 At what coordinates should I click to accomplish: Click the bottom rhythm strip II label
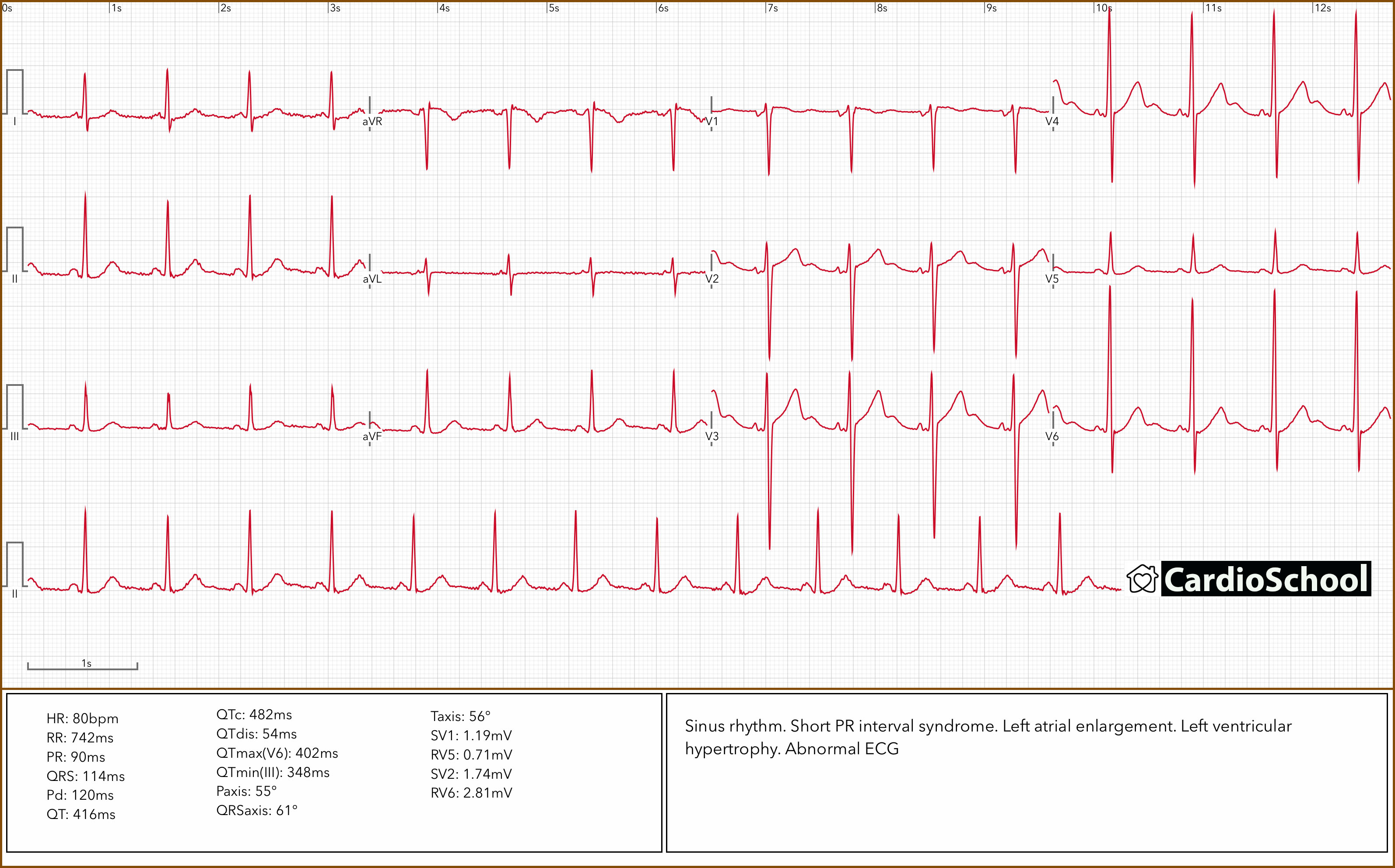pos(14,594)
